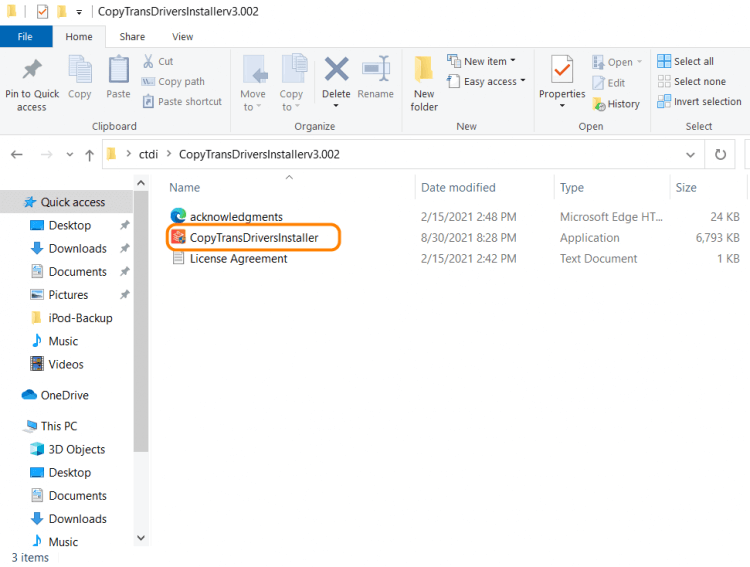Click Invert selection
Screen dimensions: 750x567
pyautogui.click(x=699, y=101)
